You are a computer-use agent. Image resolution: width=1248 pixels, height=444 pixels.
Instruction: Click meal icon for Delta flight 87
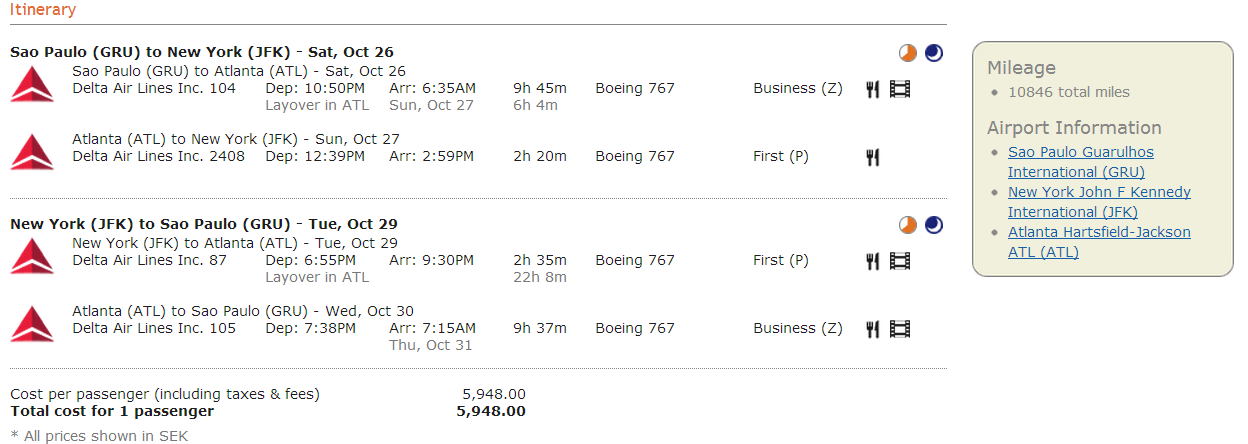pos(872,261)
